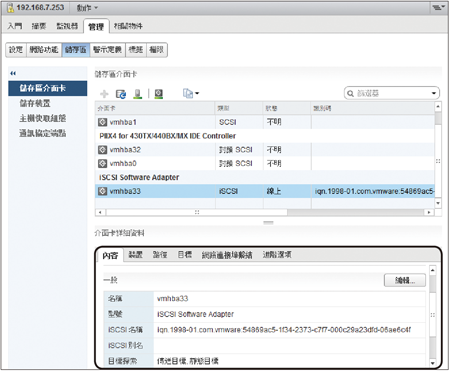Image resolution: width=450 pixels, height=371 pixels.
Task: Click the PIIX4 IDE Controller group heading
Action: pos(168,136)
